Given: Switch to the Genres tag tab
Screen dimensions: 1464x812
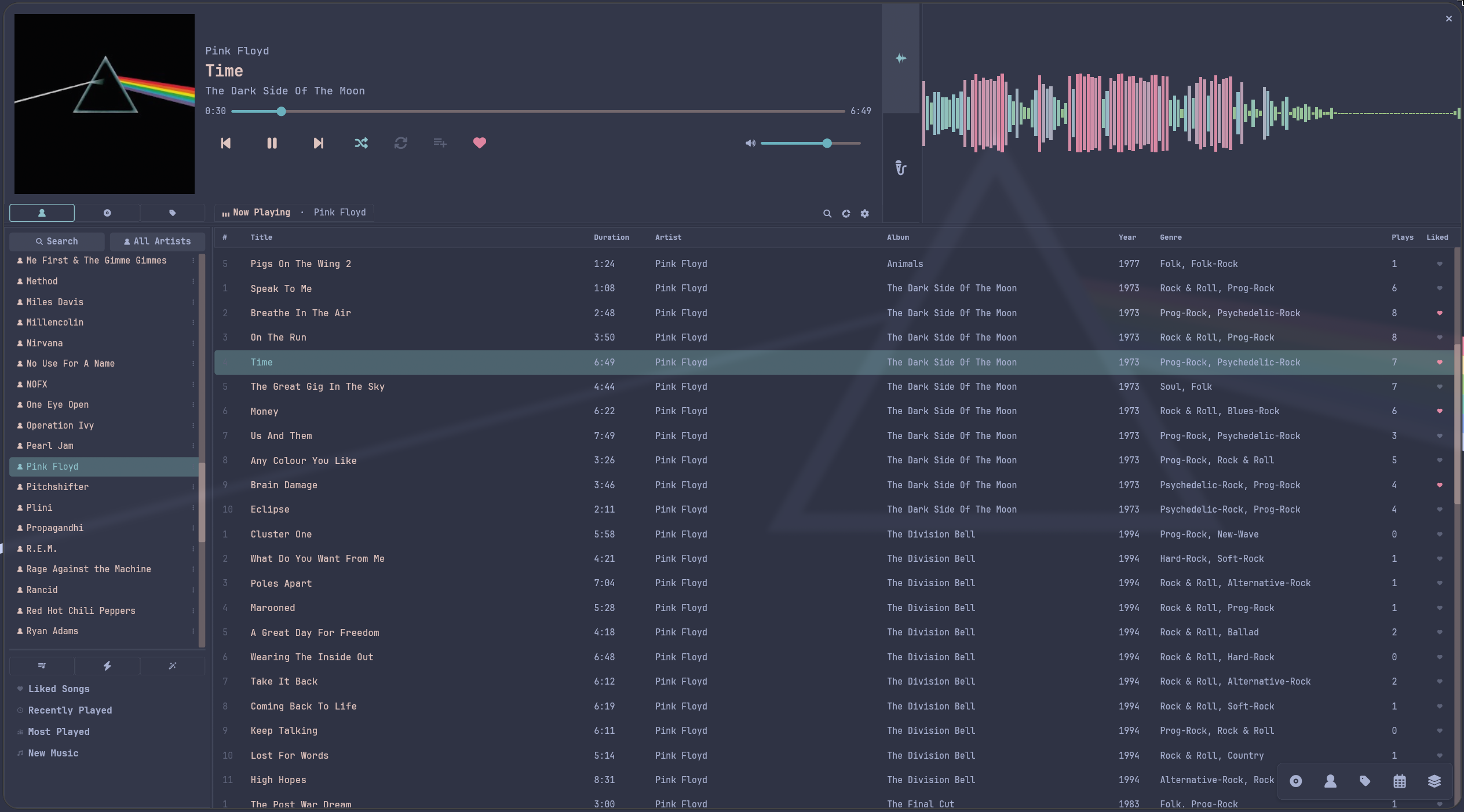Looking at the screenshot, I should [x=173, y=213].
